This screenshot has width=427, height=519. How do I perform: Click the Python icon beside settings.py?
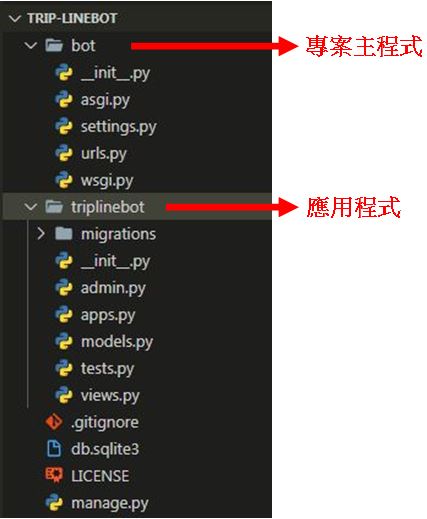(x=64, y=126)
